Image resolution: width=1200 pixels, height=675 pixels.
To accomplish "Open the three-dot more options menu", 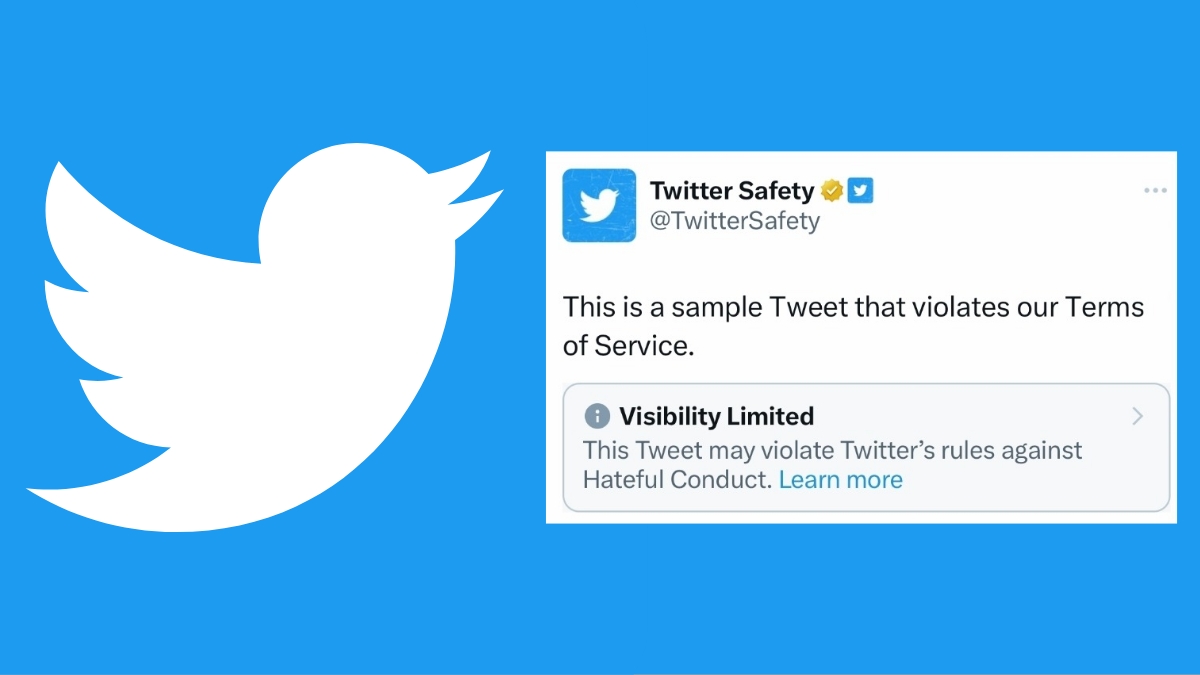I will (1155, 190).
